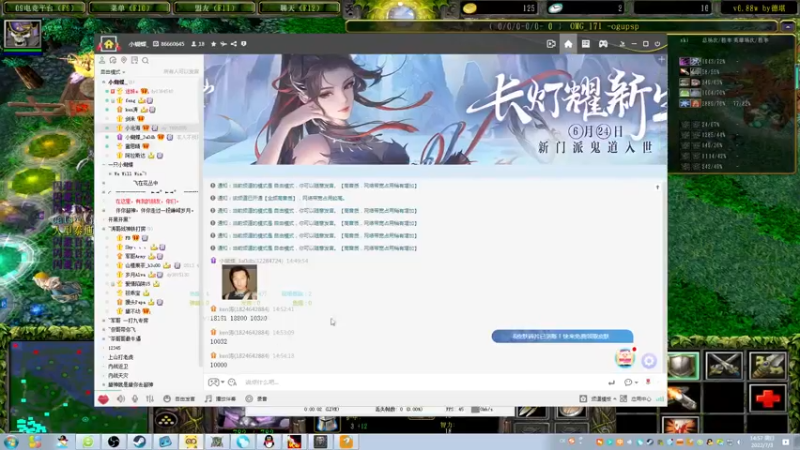The image size is (800, 450).
Task: Click the search magnifier in sidebar toolbar
Action: 145,60
